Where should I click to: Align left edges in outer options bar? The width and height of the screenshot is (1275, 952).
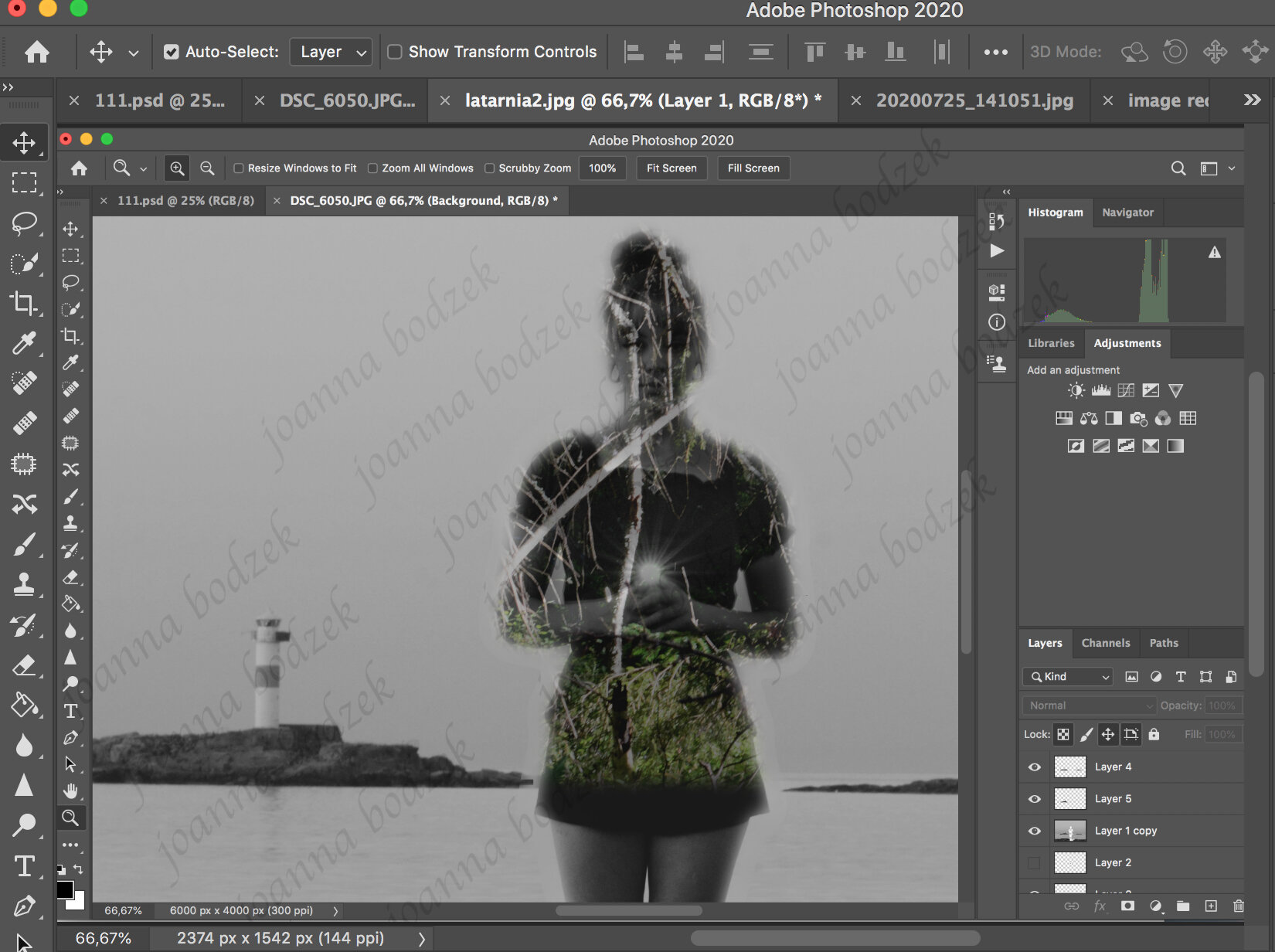(x=634, y=52)
